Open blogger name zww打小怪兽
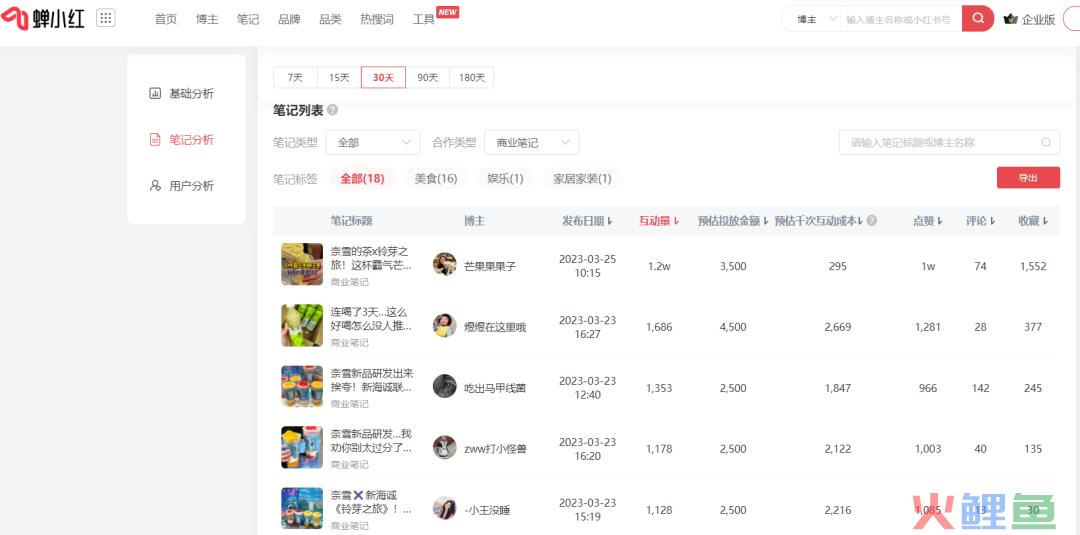This screenshot has width=1080, height=535. coord(496,449)
